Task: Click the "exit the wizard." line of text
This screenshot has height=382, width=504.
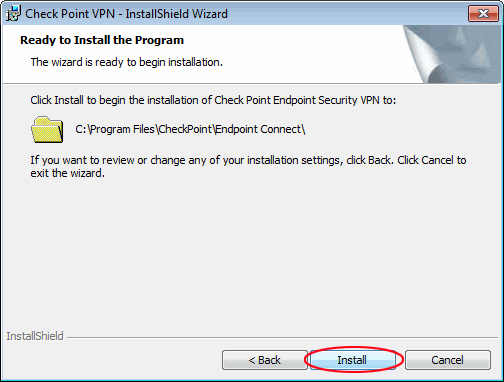Action: 68,173
